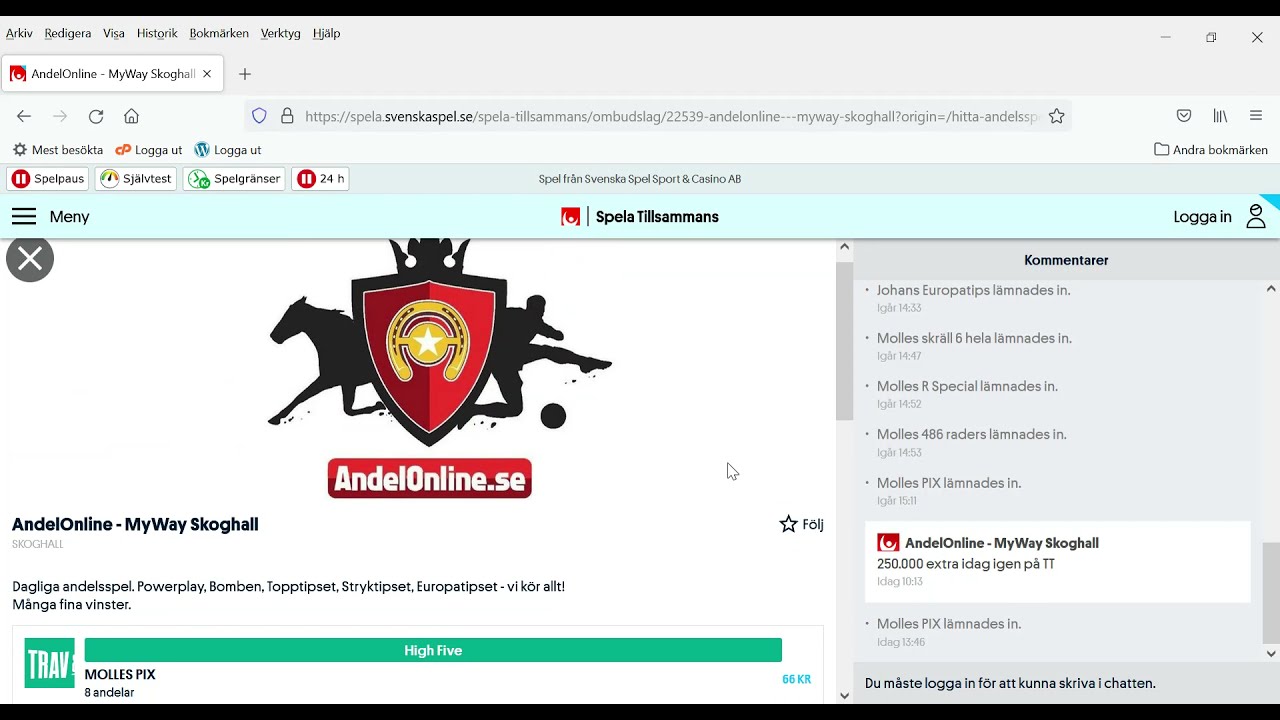The image size is (1280, 720).
Task: Select comment 'Johans Europatips lämnades in.'
Action: [974, 290]
